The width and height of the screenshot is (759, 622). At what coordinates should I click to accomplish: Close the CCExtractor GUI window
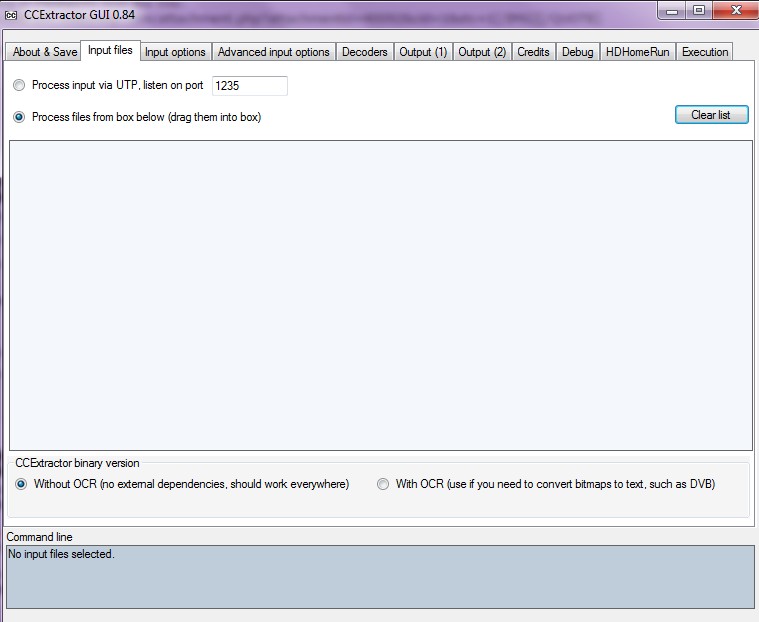[736, 11]
